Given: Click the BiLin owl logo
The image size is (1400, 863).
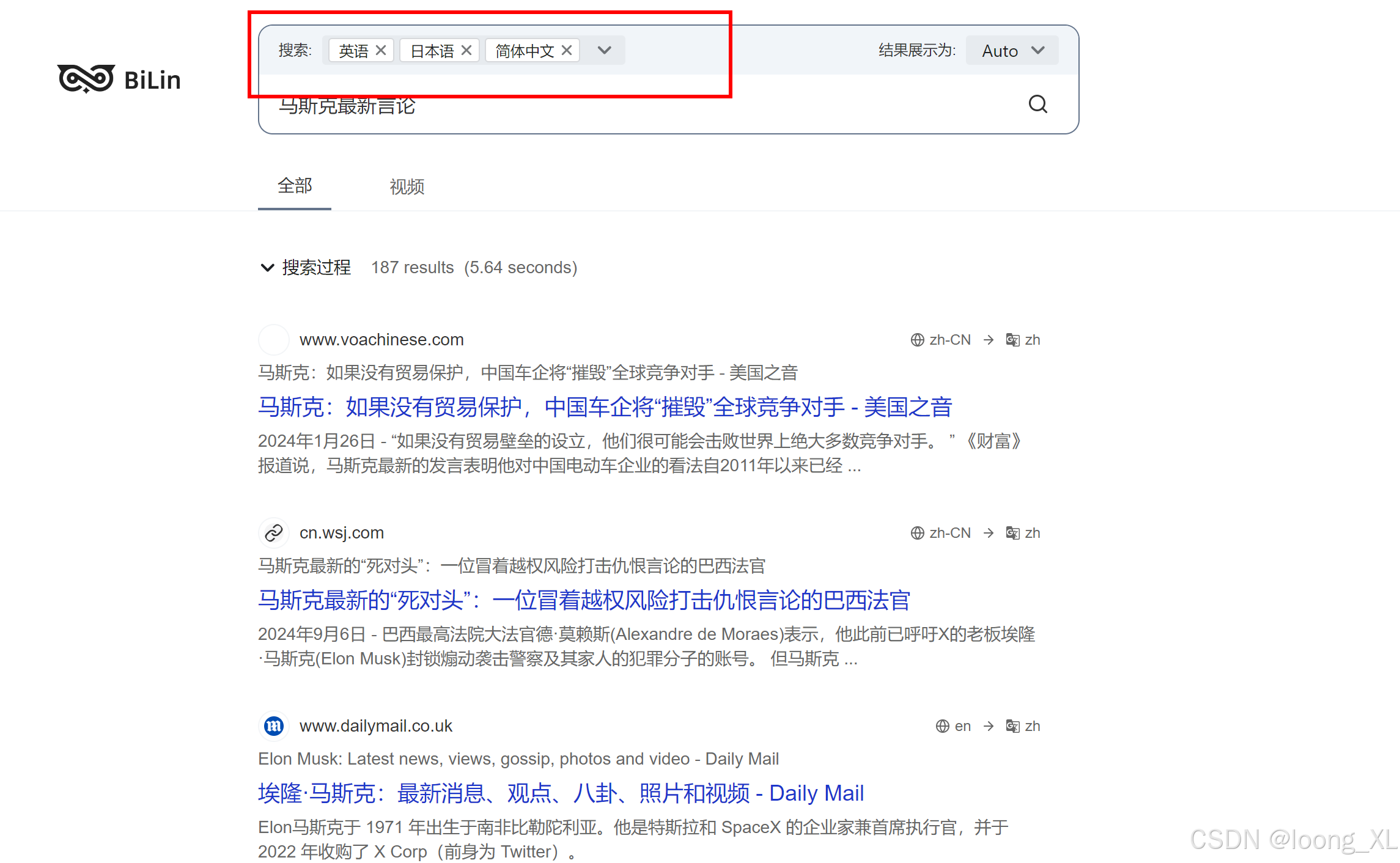Looking at the screenshot, I should point(86,79).
